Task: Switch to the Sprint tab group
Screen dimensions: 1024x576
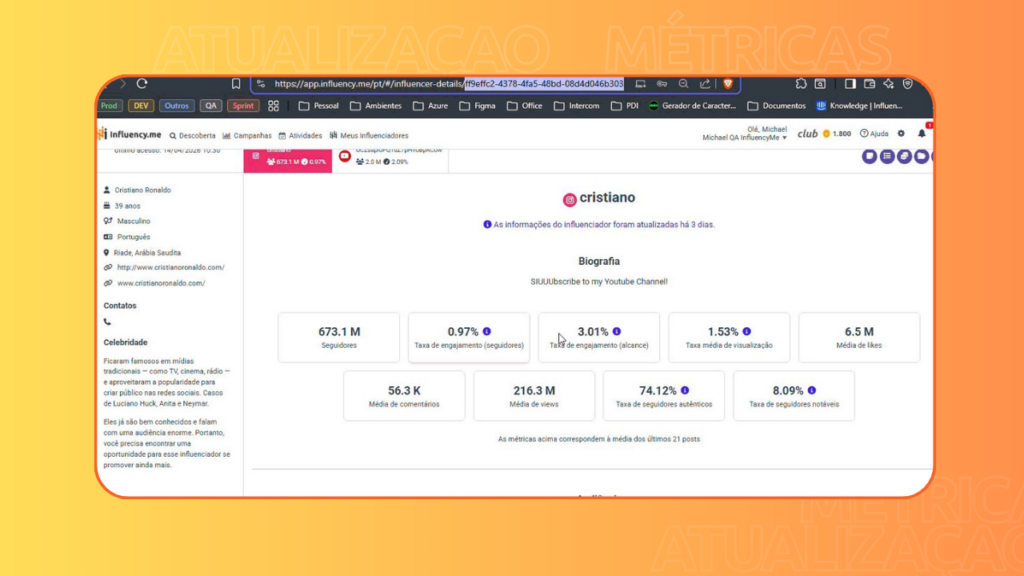Action: (243, 106)
